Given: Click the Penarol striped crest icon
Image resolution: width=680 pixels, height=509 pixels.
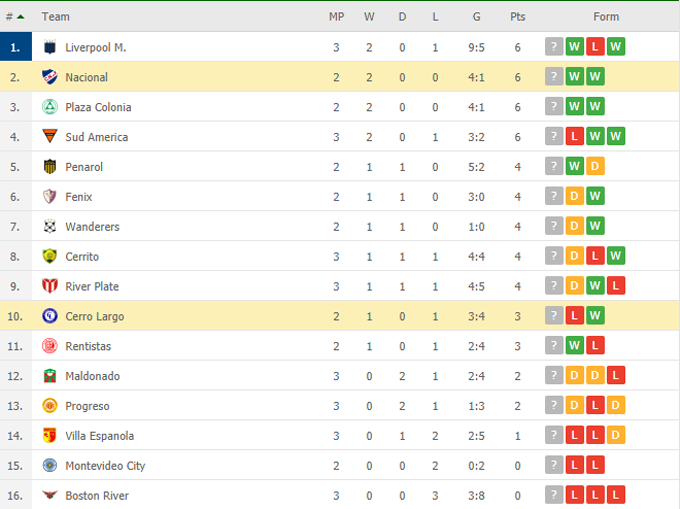Looking at the screenshot, I should click(50, 167).
